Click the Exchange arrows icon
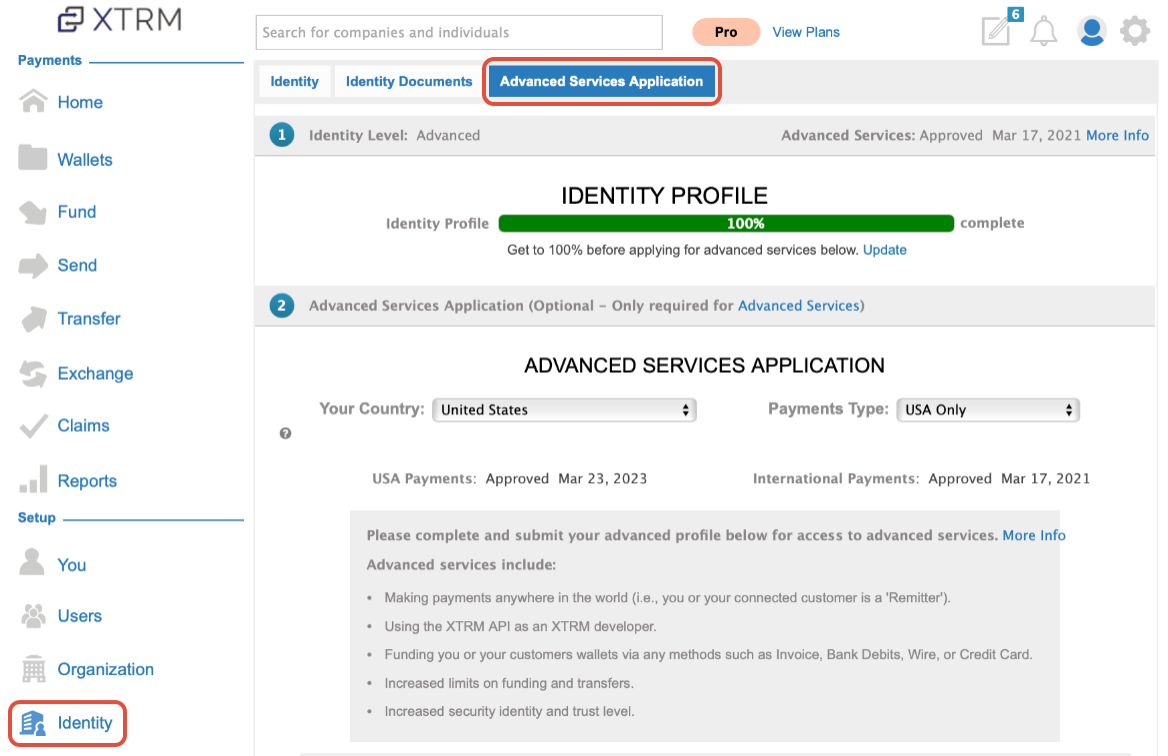The width and height of the screenshot is (1168, 756). [33, 373]
